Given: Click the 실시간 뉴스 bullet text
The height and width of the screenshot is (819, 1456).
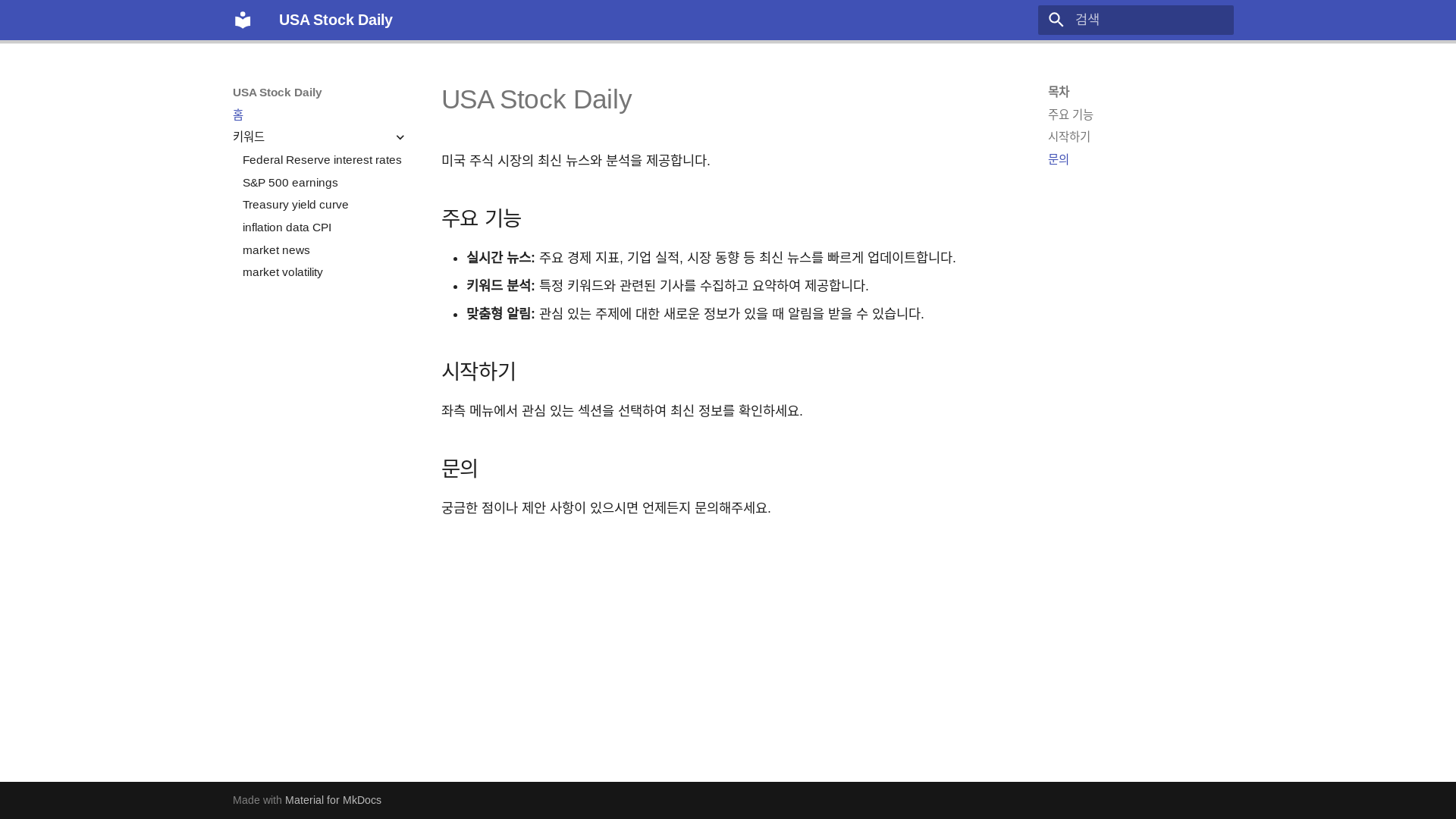Looking at the screenshot, I should click(x=711, y=258).
